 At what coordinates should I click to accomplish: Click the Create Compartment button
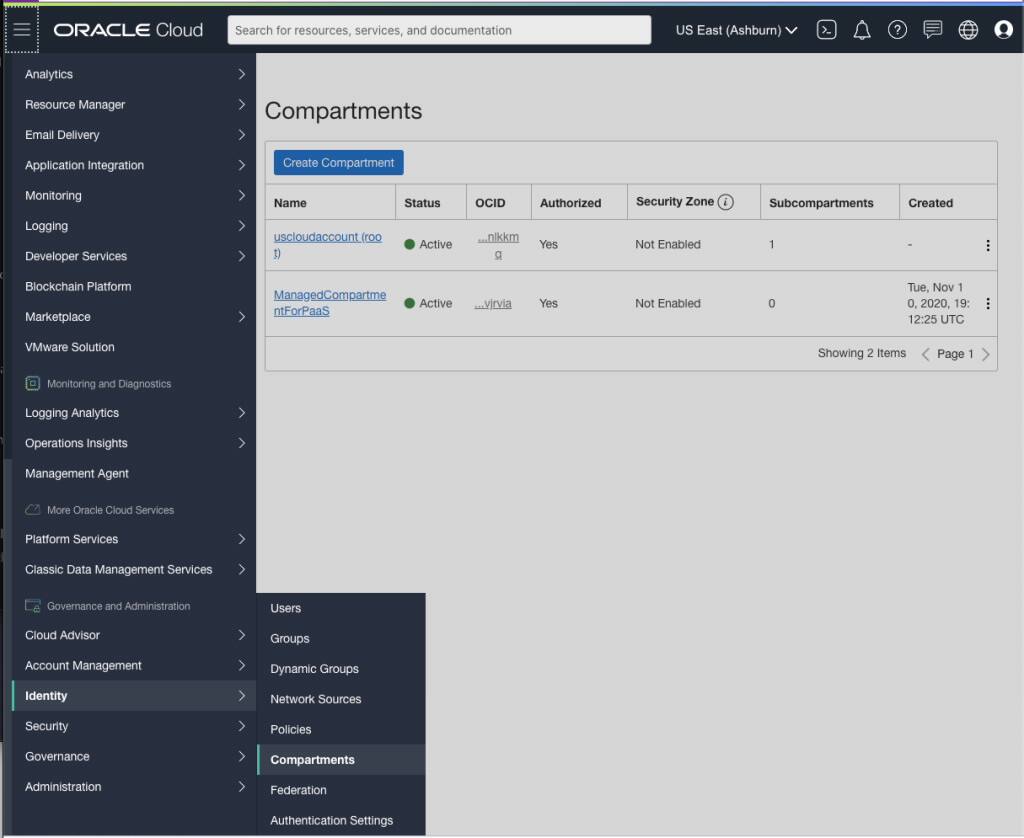338,162
